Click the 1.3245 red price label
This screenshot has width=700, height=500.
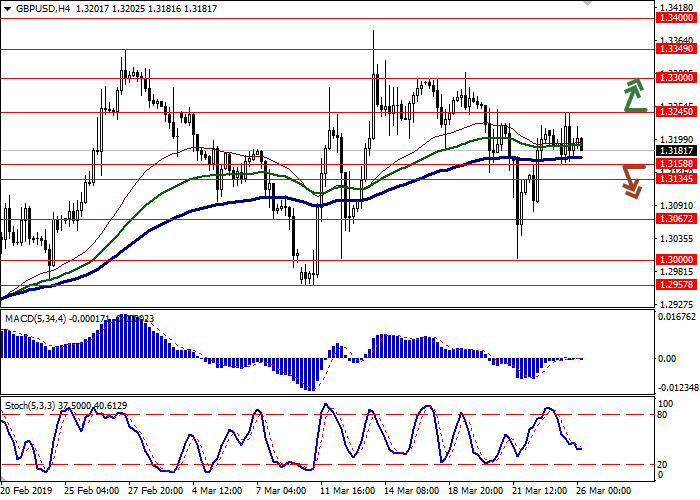[x=675, y=112]
